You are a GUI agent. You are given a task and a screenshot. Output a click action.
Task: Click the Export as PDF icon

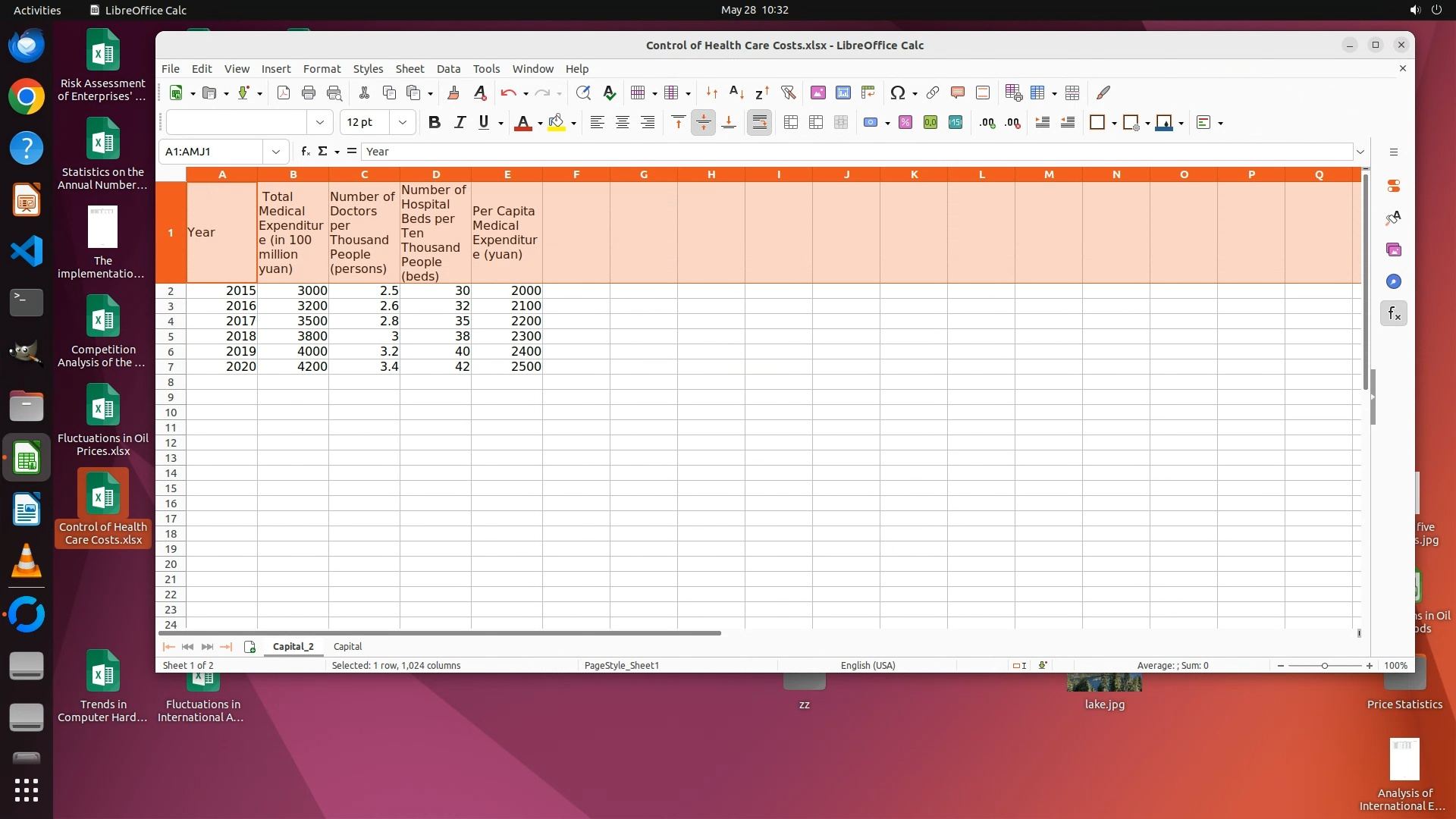[283, 93]
